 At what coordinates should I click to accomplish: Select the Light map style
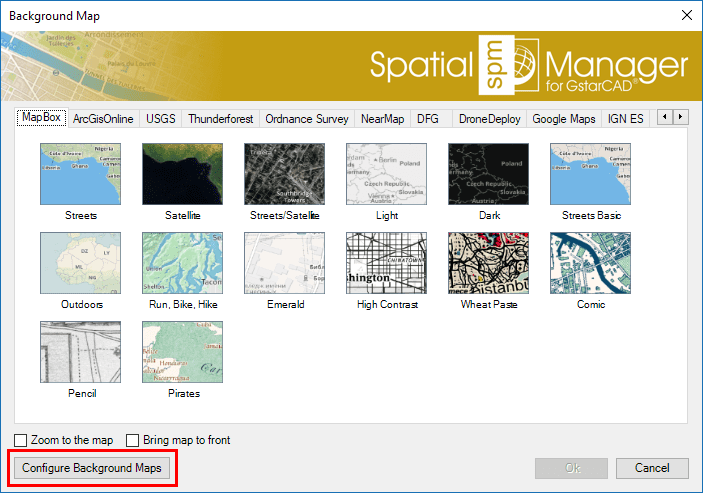coord(386,174)
